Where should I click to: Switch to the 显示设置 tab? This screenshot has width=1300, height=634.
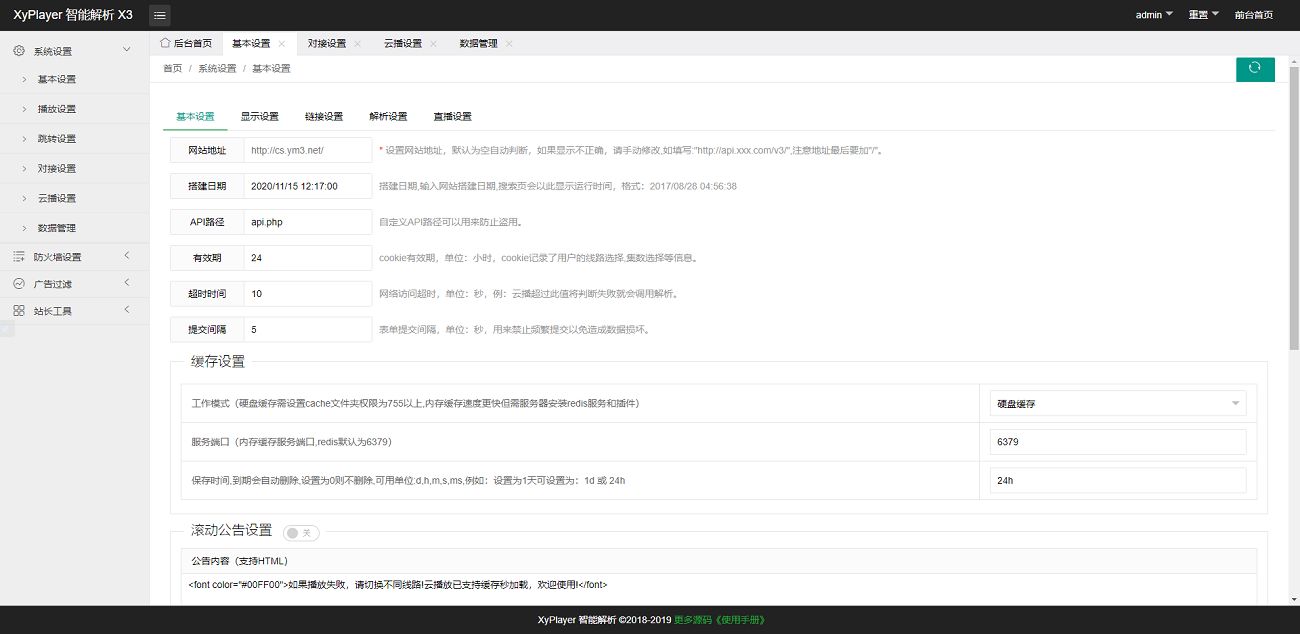tap(259, 117)
